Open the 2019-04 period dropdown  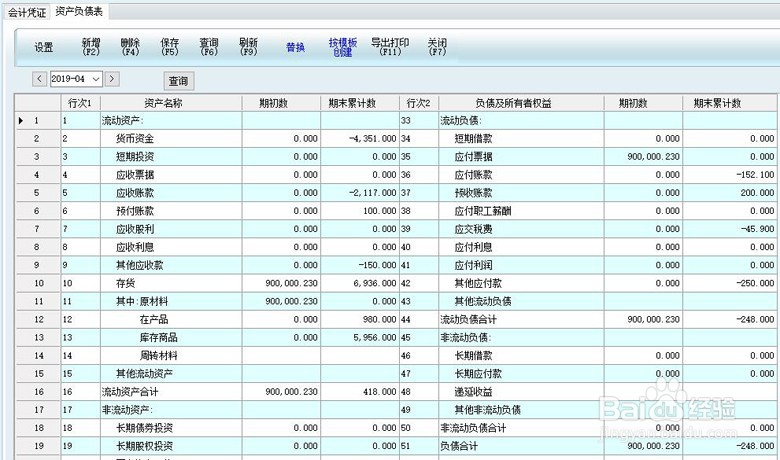(96, 79)
